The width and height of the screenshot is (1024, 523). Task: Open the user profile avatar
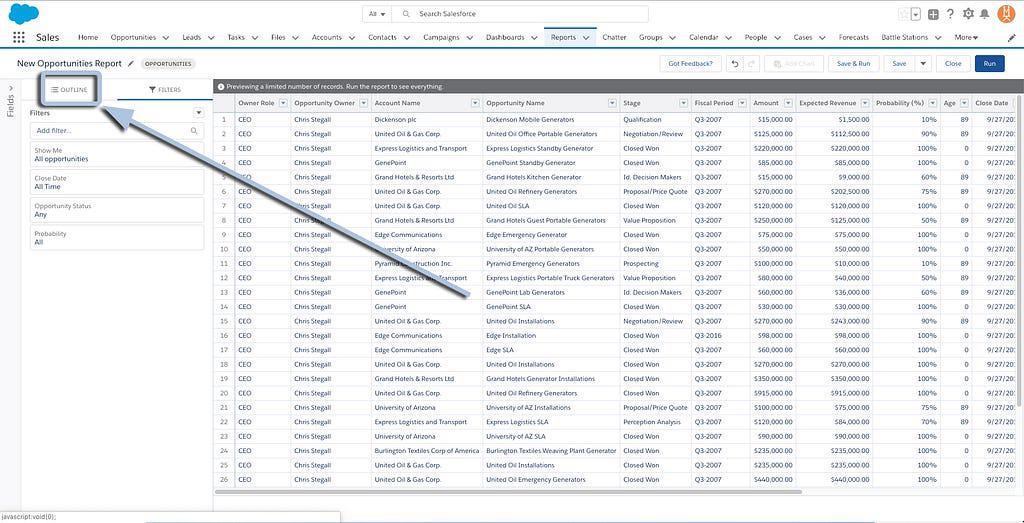pyautogui.click(x=1006, y=14)
